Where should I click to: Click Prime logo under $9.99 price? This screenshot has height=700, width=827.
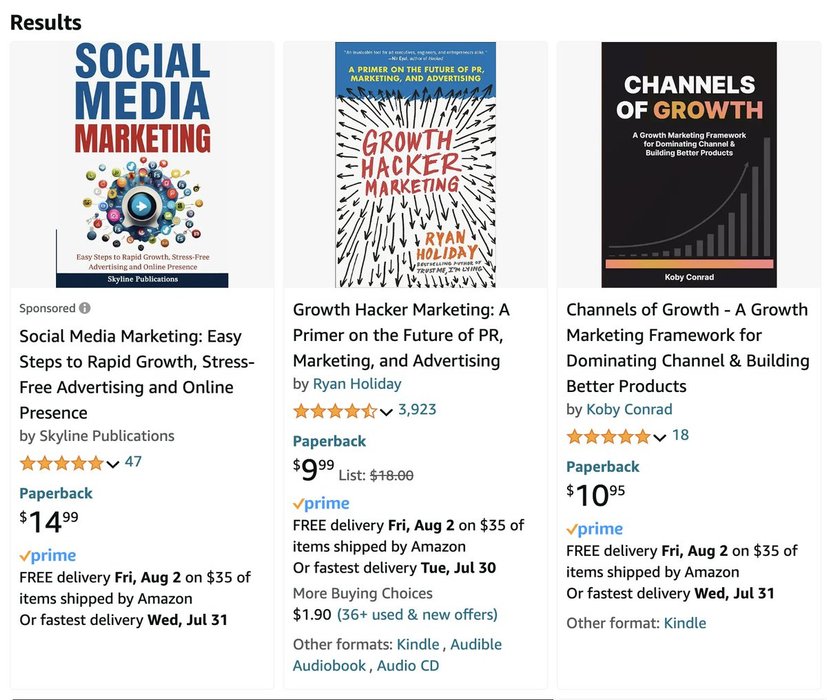tap(321, 504)
